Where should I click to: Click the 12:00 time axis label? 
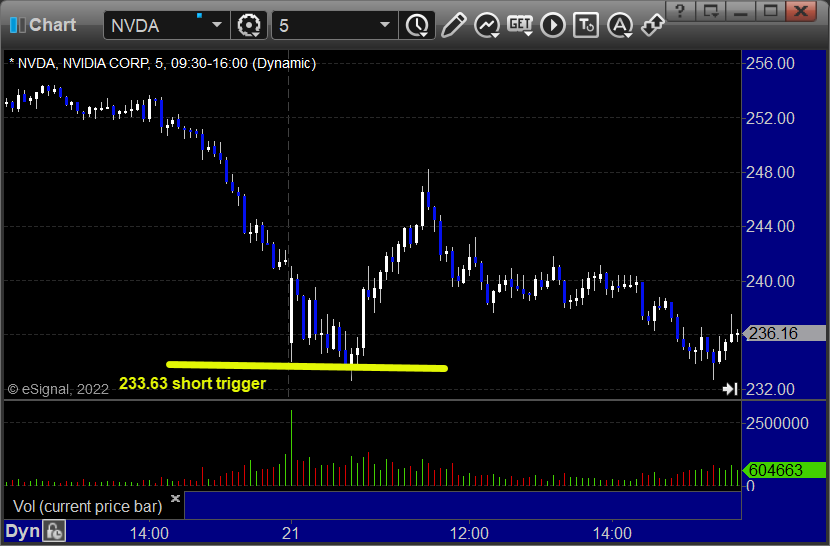click(469, 533)
